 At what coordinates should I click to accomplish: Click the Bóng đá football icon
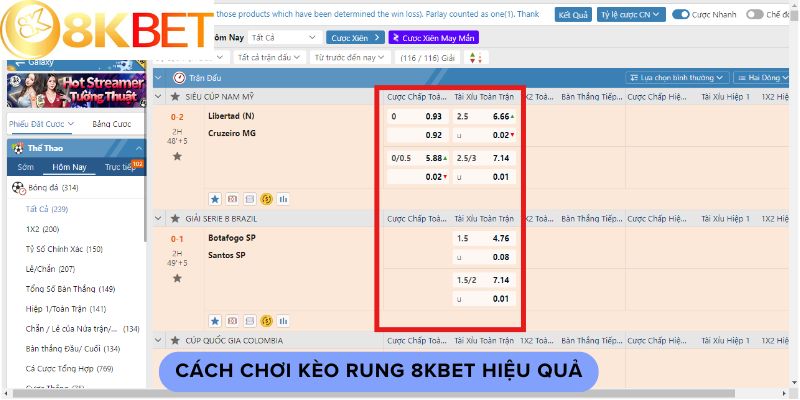(x=19, y=188)
